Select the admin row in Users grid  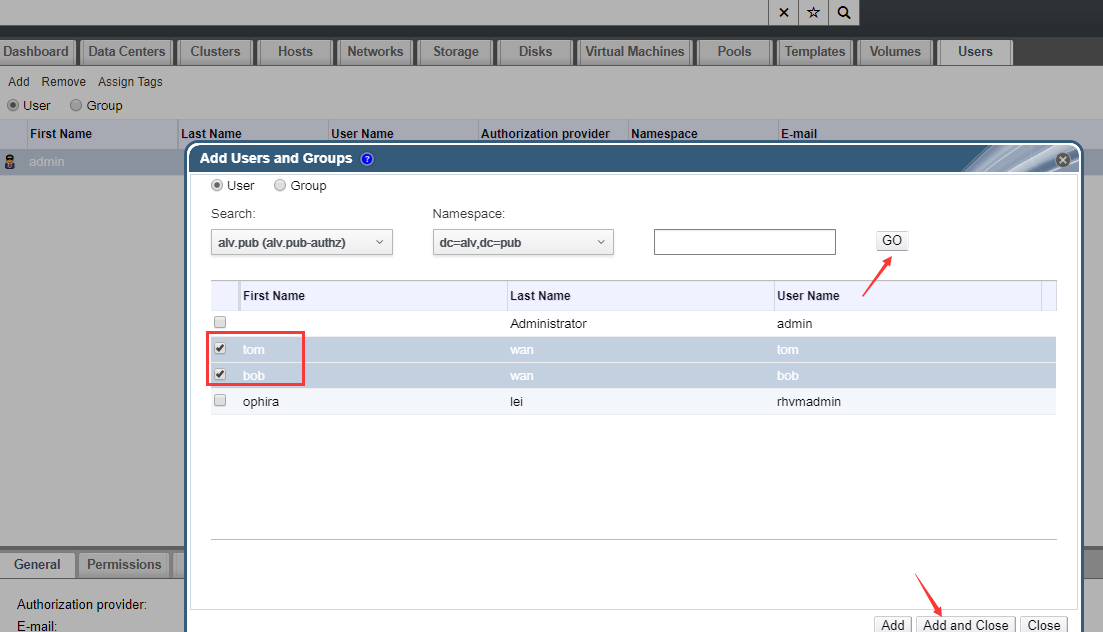(x=92, y=162)
